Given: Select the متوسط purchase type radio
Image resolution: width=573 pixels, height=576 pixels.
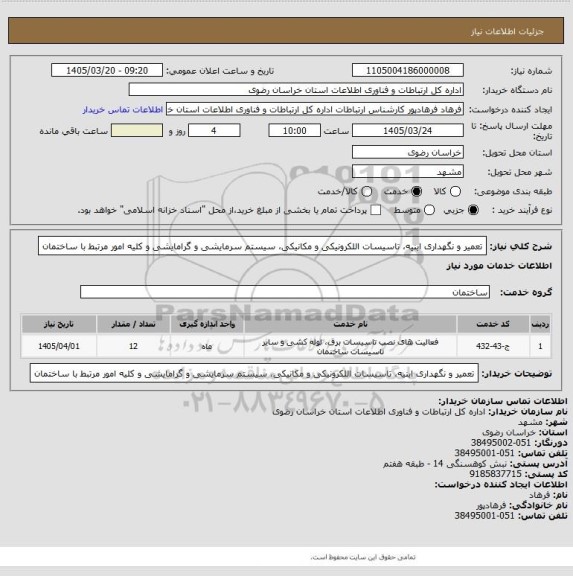Looking at the screenshot, I should pos(429,210).
